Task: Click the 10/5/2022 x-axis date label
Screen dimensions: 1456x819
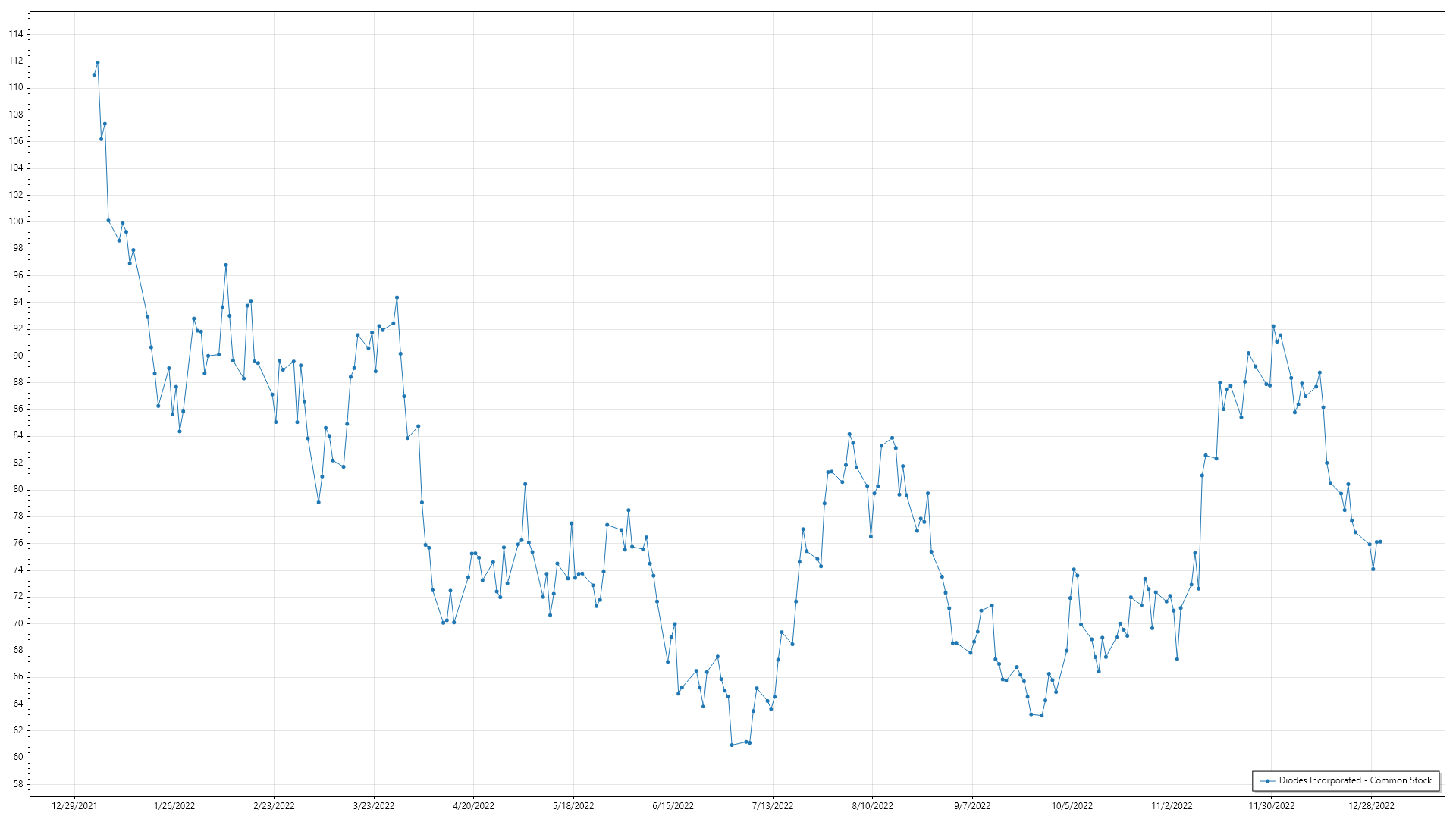Action: coord(1072,805)
